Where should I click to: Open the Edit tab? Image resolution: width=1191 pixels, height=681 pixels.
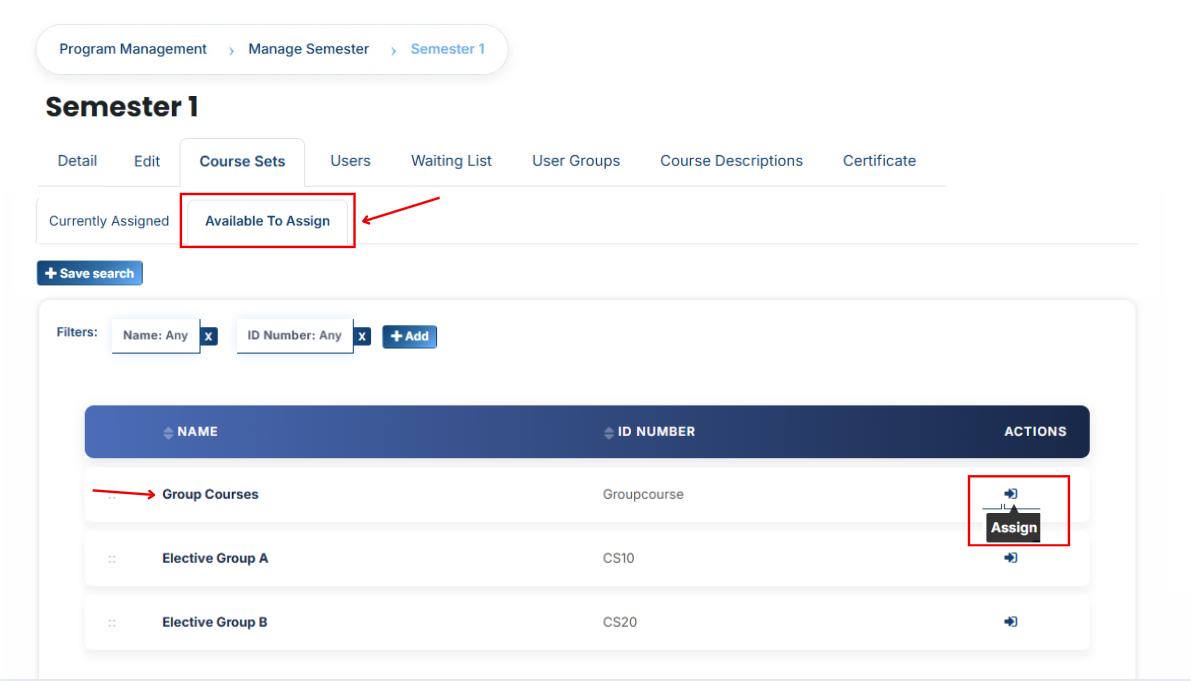(147, 161)
